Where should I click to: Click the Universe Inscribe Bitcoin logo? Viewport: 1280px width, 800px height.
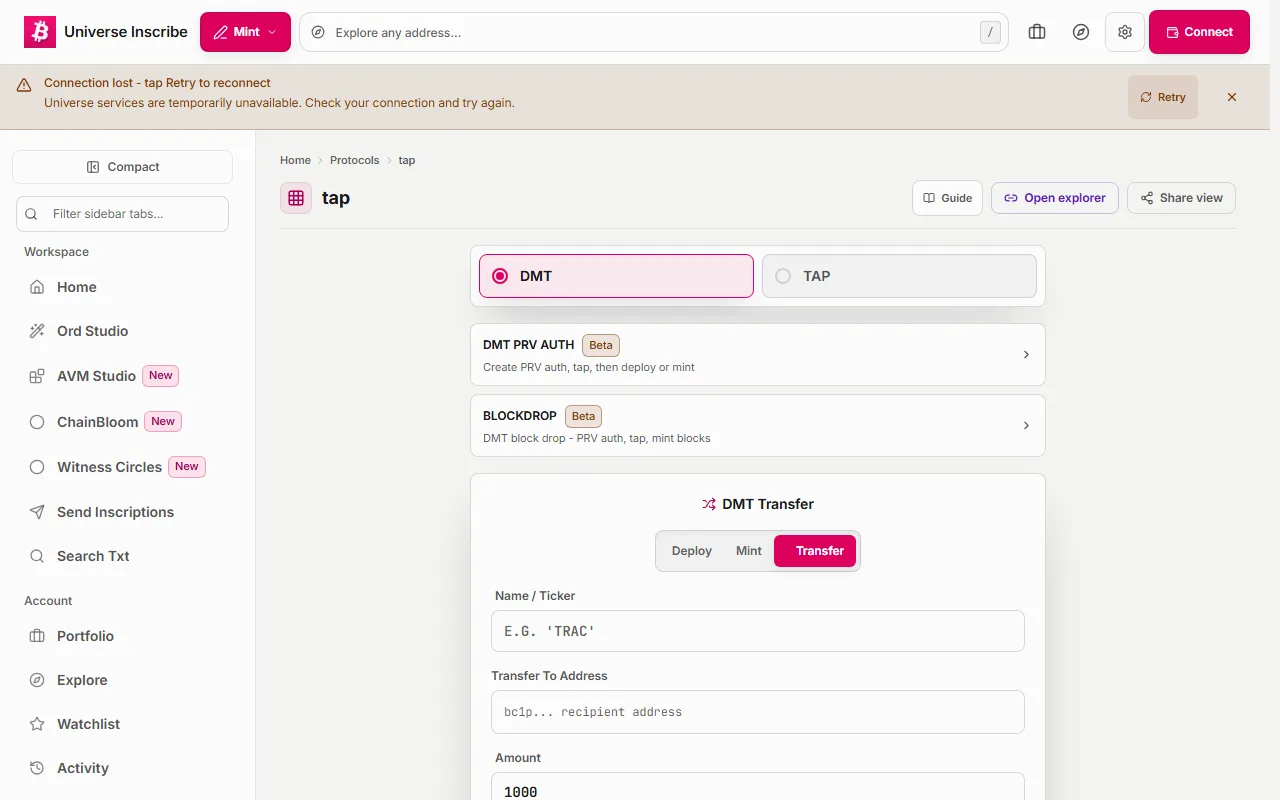pyautogui.click(x=40, y=32)
